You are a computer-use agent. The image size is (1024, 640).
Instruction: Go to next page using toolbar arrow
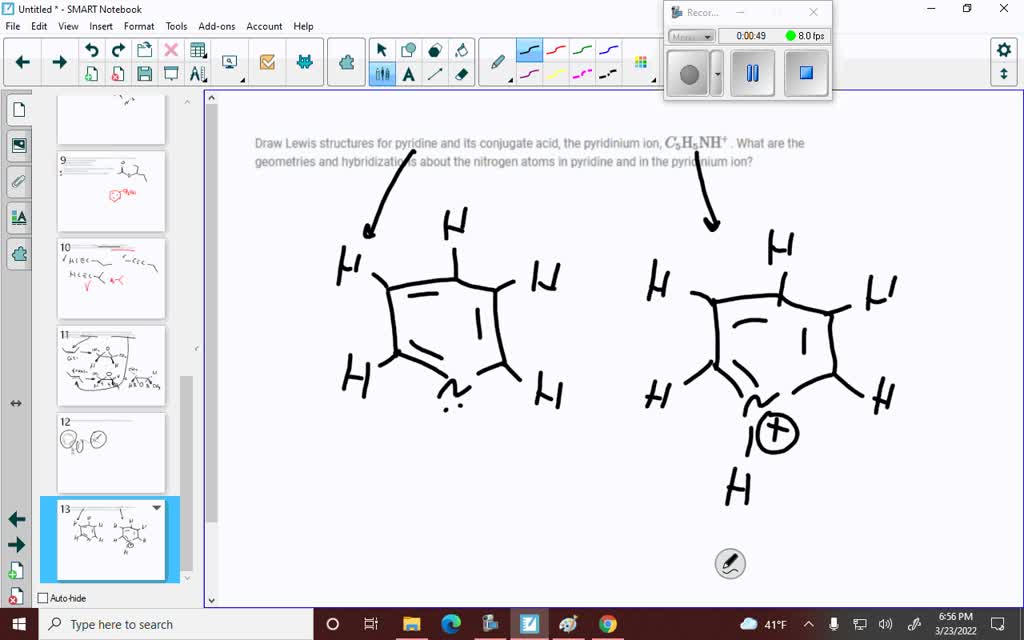click(x=59, y=62)
